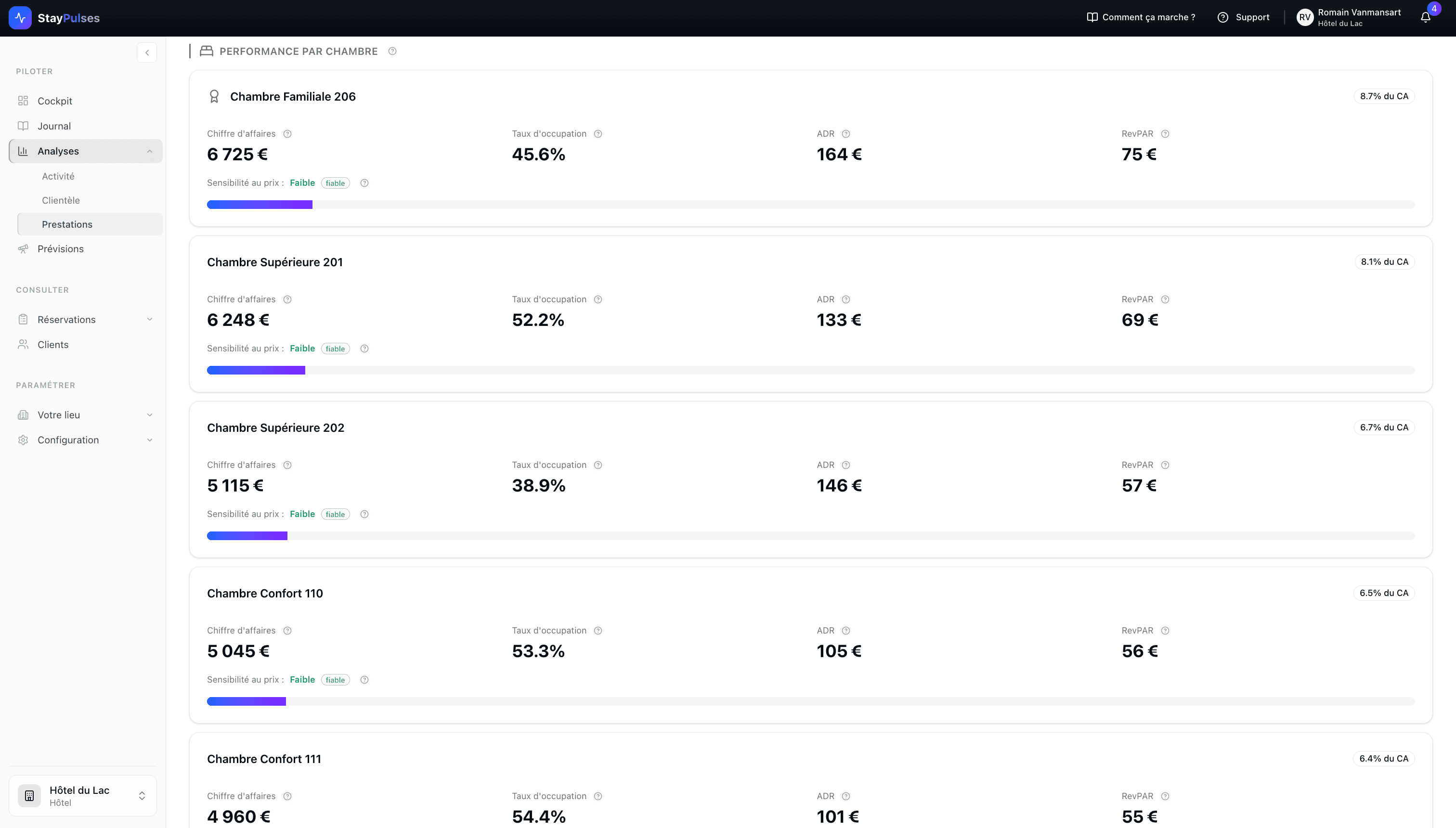Viewport: 1456px width, 828px height.
Task: Click the badge icon beside Chambre Familiale 206
Action: 214,96
